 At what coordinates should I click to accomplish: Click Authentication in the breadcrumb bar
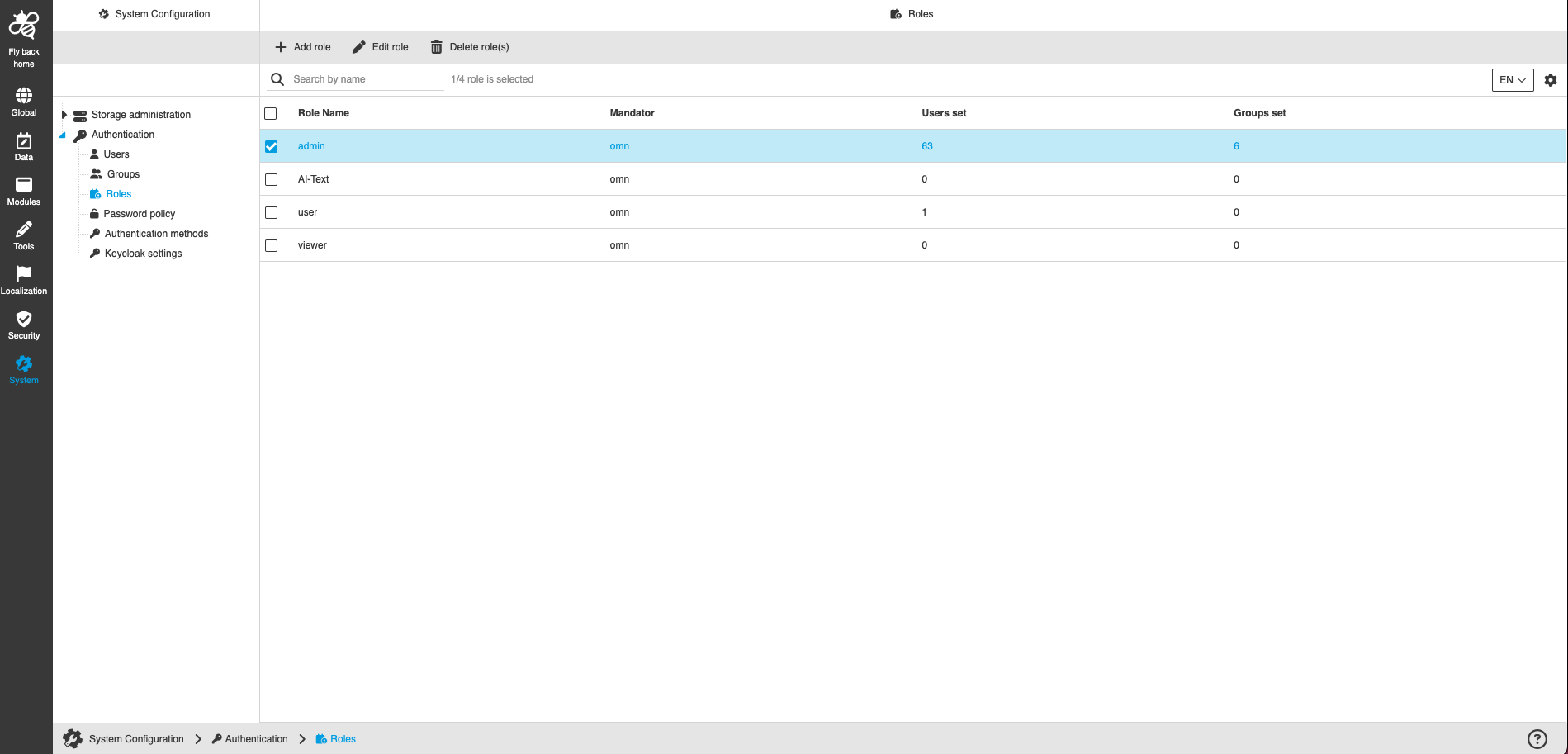click(x=256, y=738)
